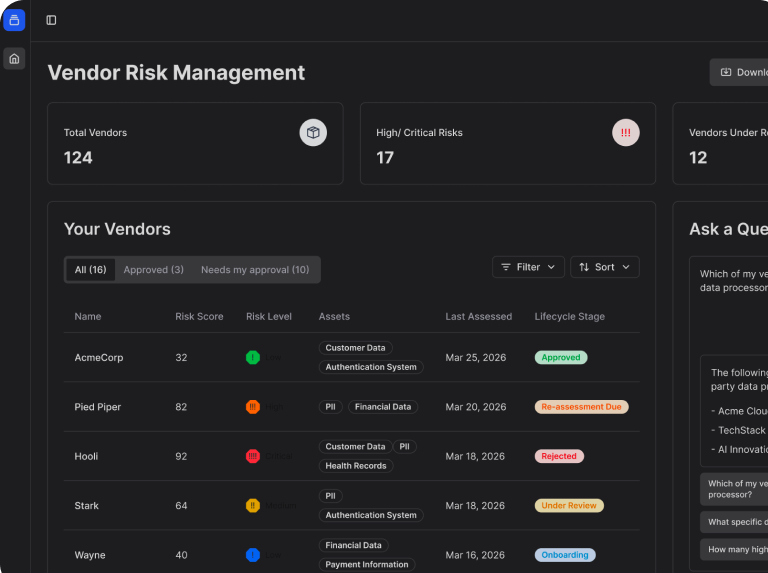
Task: Open the Hooli vendor row
Action: 352,456
